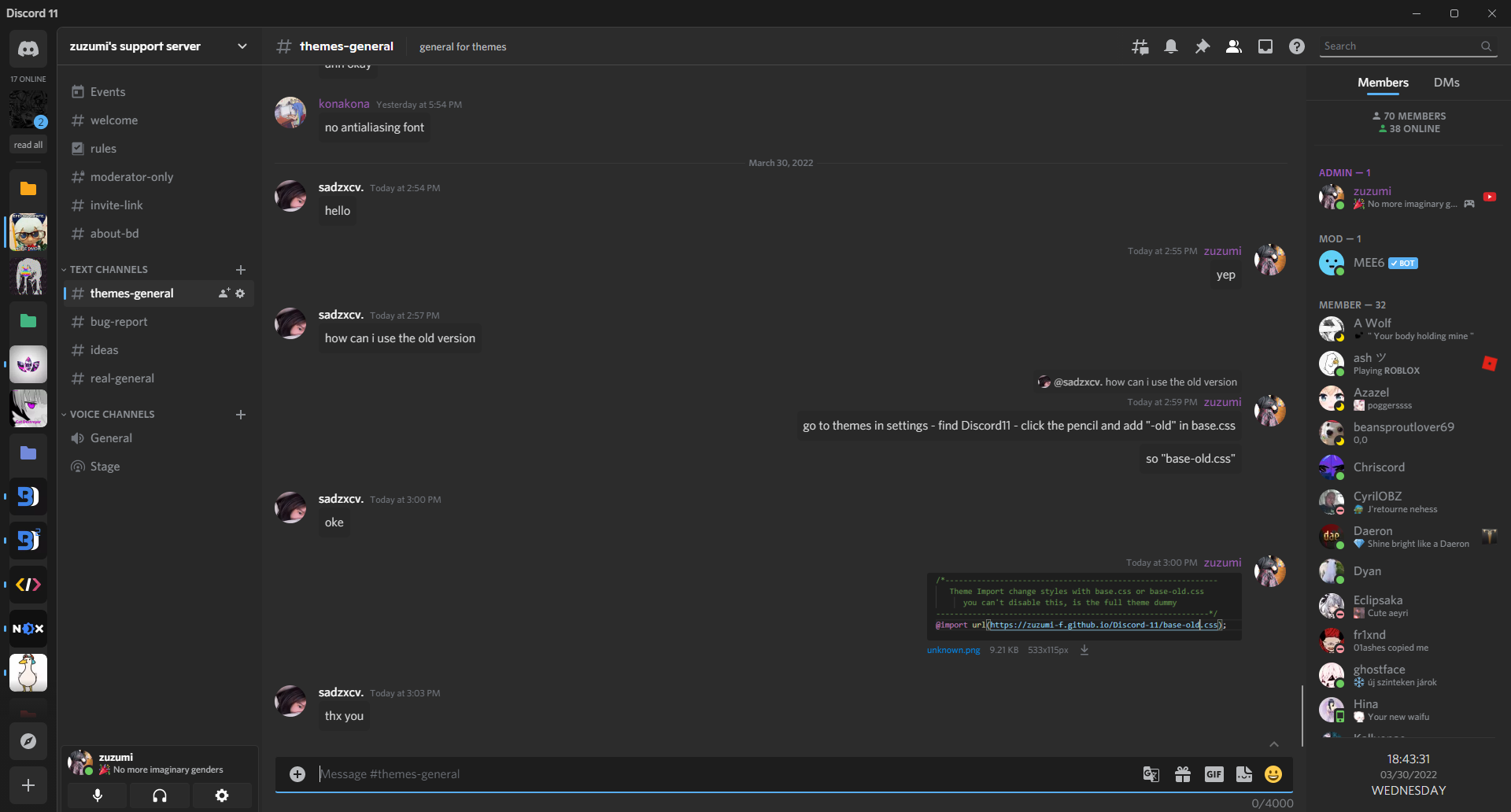Switch to the DMs tab

[x=1446, y=83]
